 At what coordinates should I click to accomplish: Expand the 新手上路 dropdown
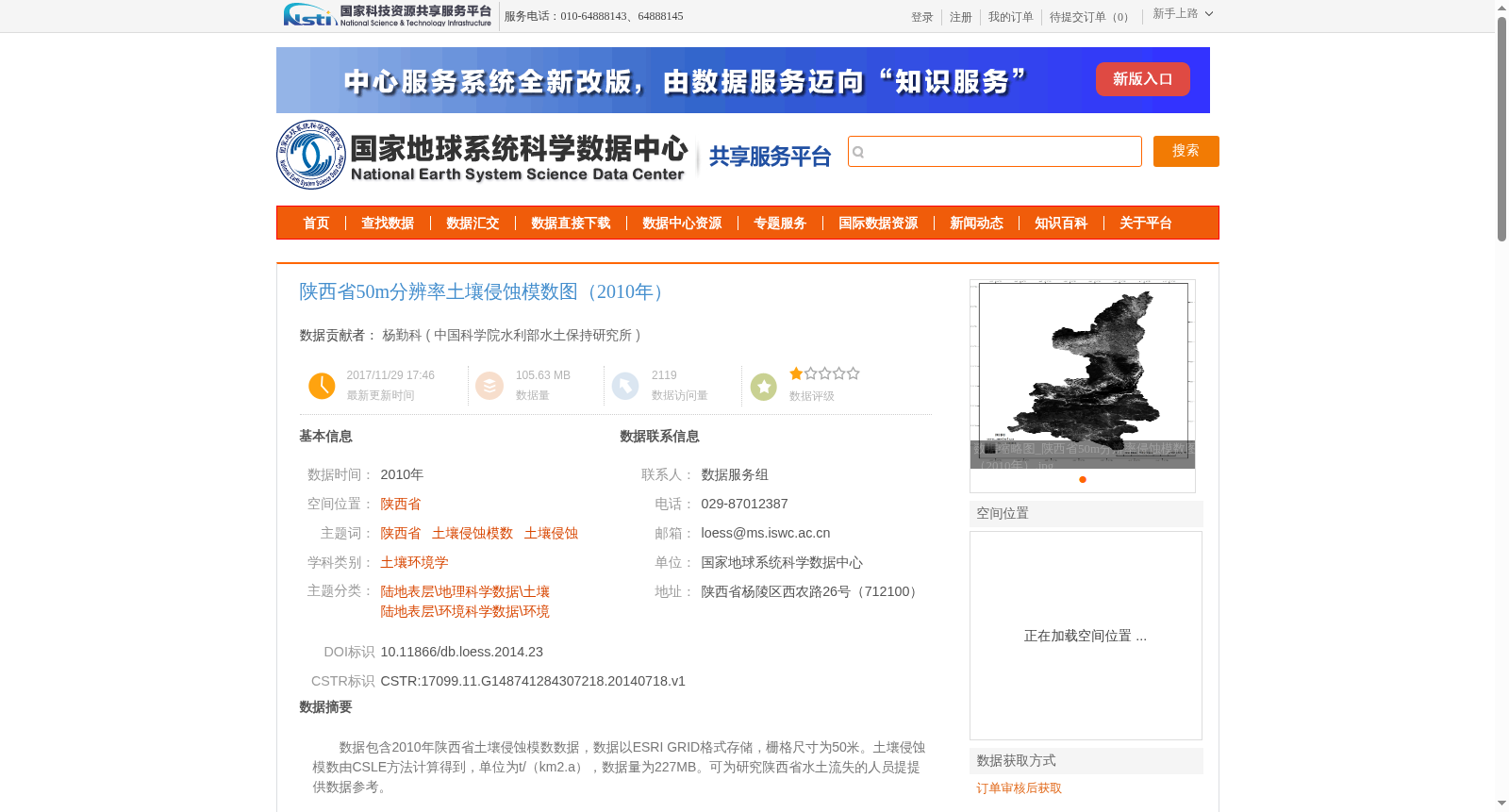click(1183, 14)
